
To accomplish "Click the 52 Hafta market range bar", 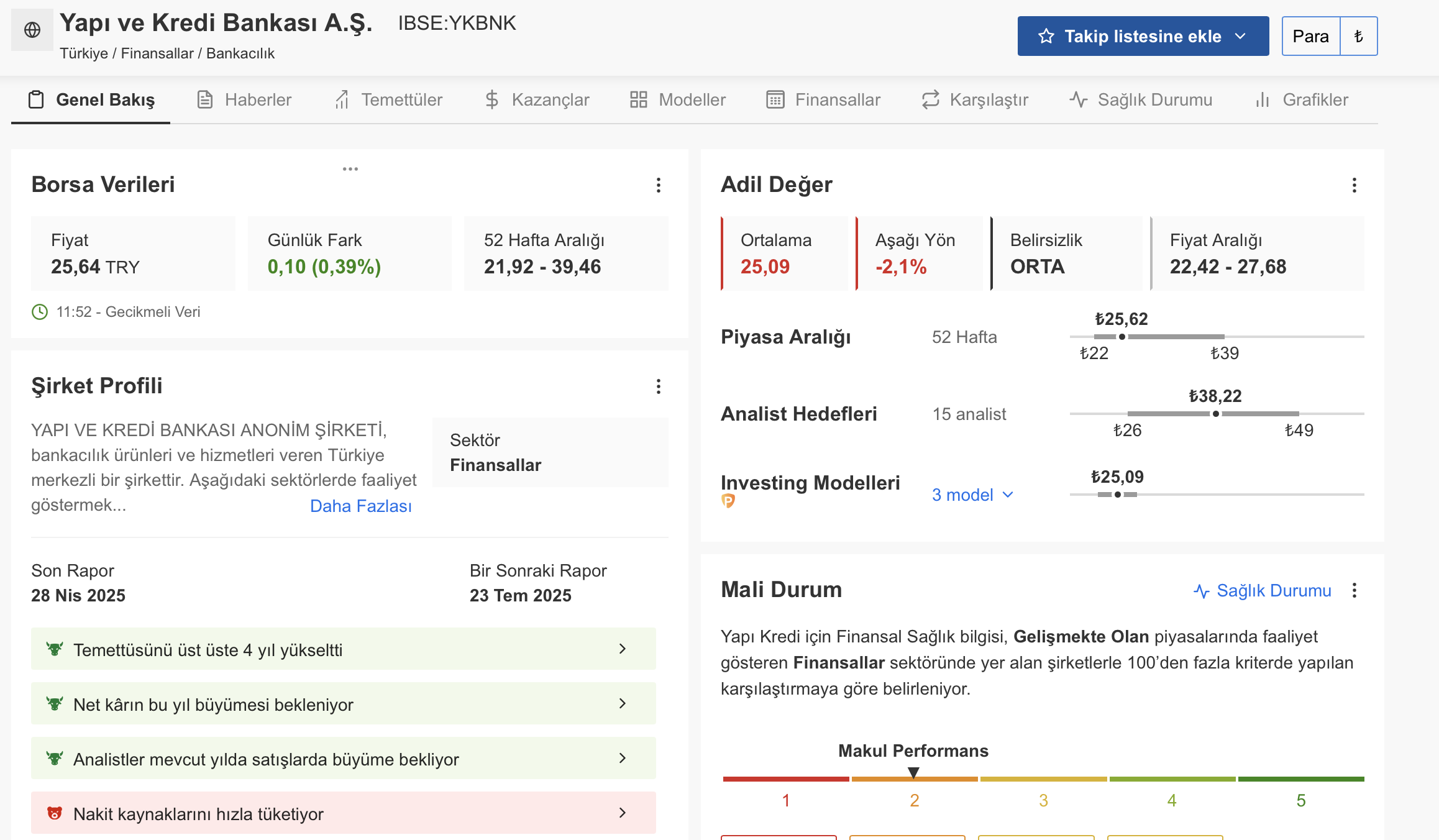I will [x=1217, y=337].
